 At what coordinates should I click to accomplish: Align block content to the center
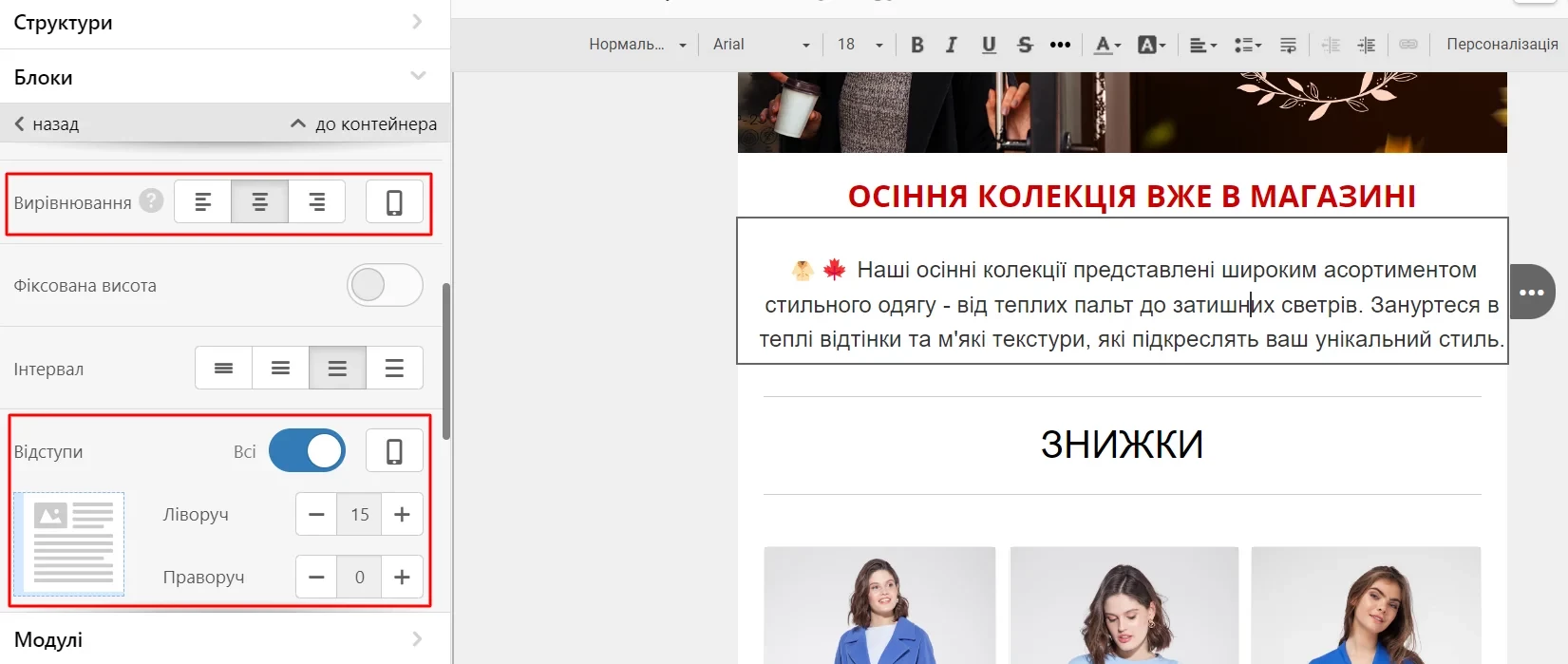click(x=259, y=201)
